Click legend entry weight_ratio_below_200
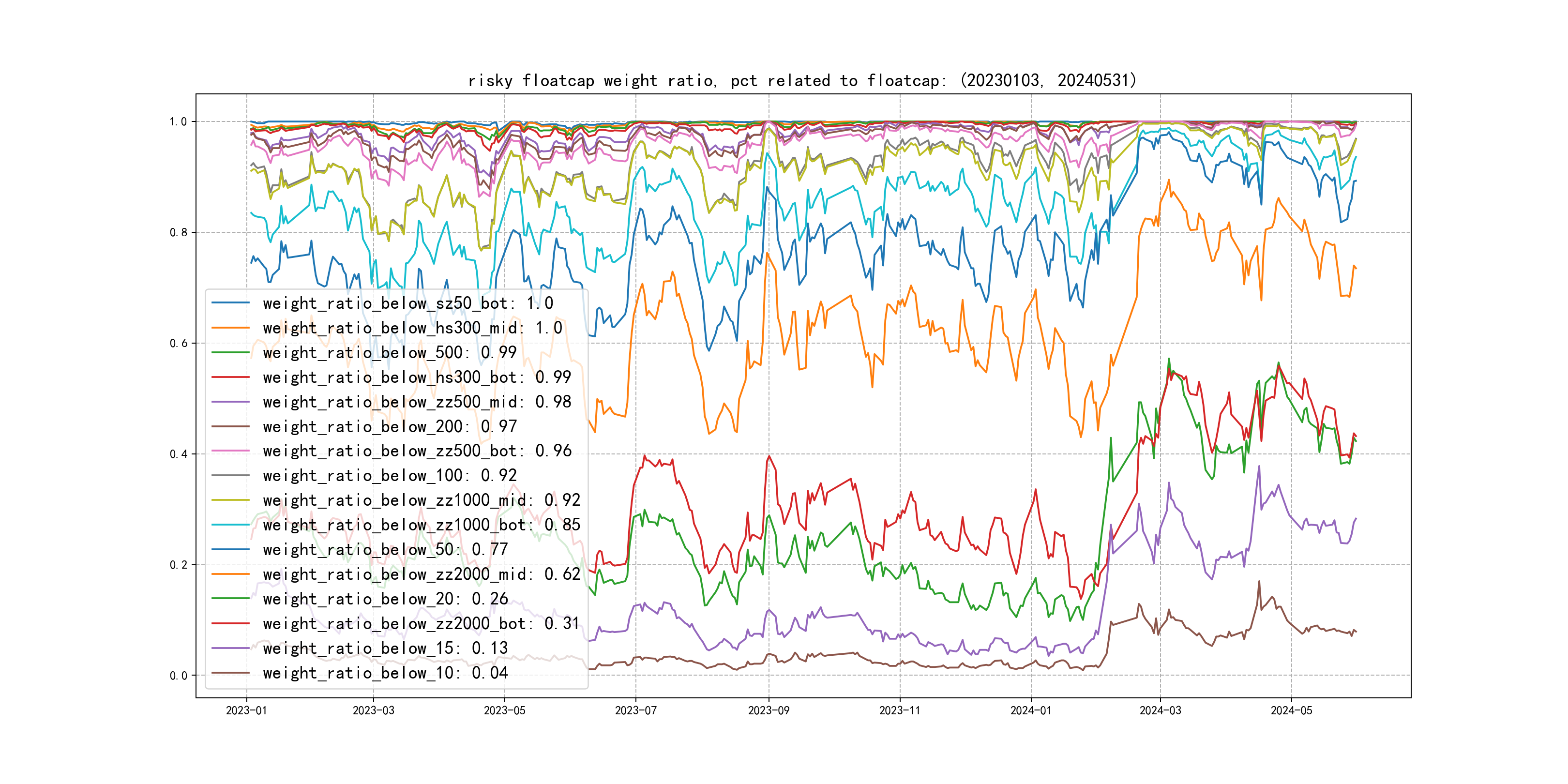Screen dimensions: 1568x784 point(389,427)
